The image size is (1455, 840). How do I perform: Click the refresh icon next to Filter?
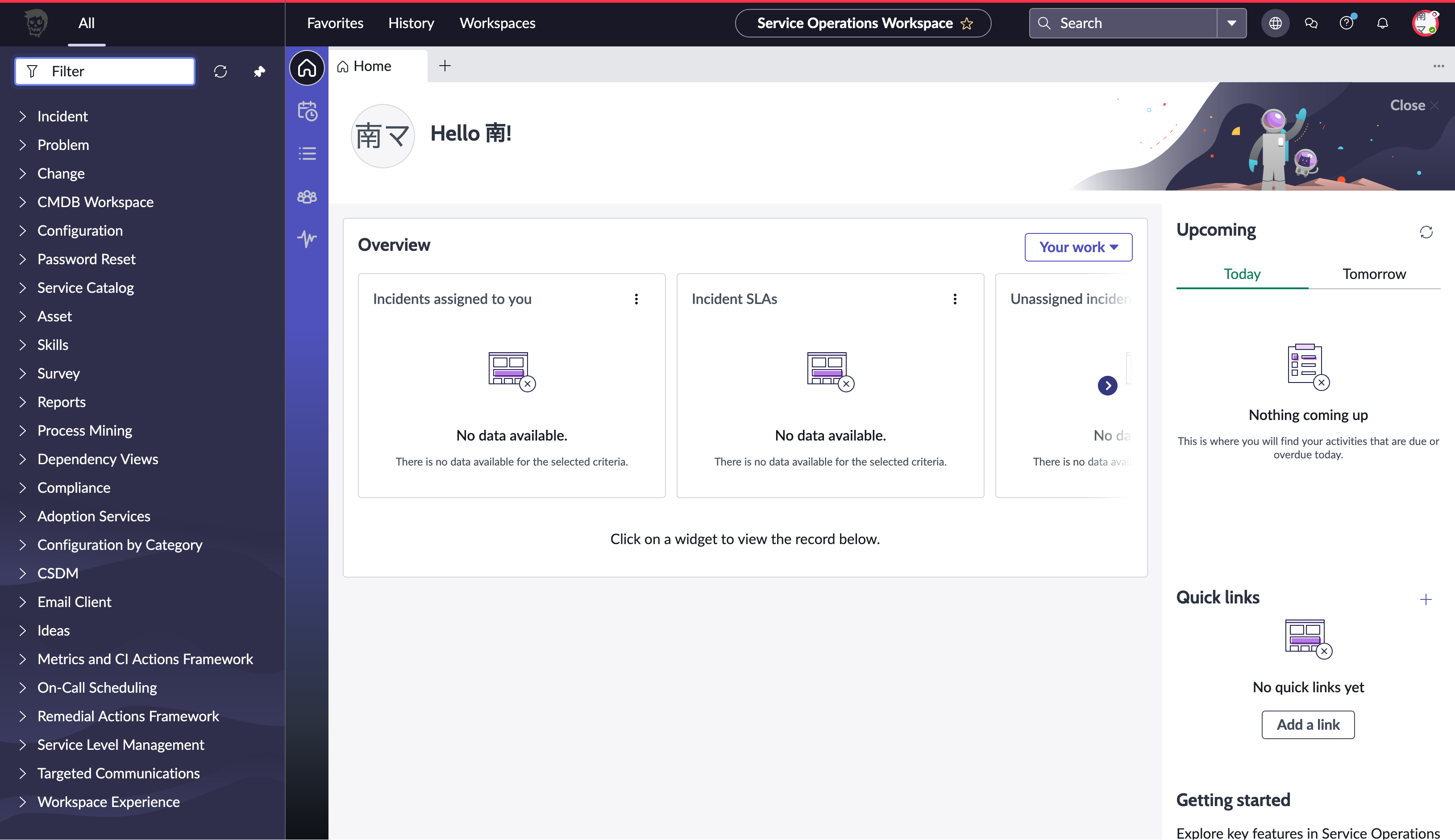(220, 71)
